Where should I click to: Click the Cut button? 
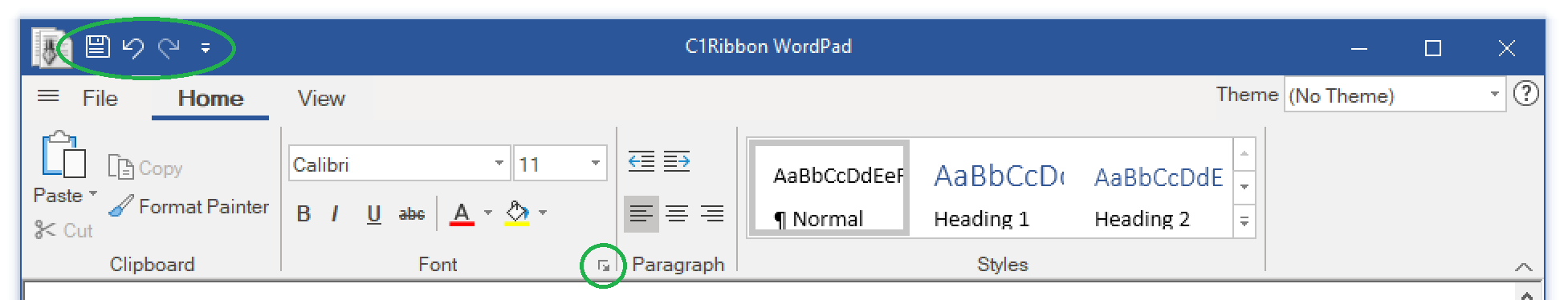coord(63,230)
